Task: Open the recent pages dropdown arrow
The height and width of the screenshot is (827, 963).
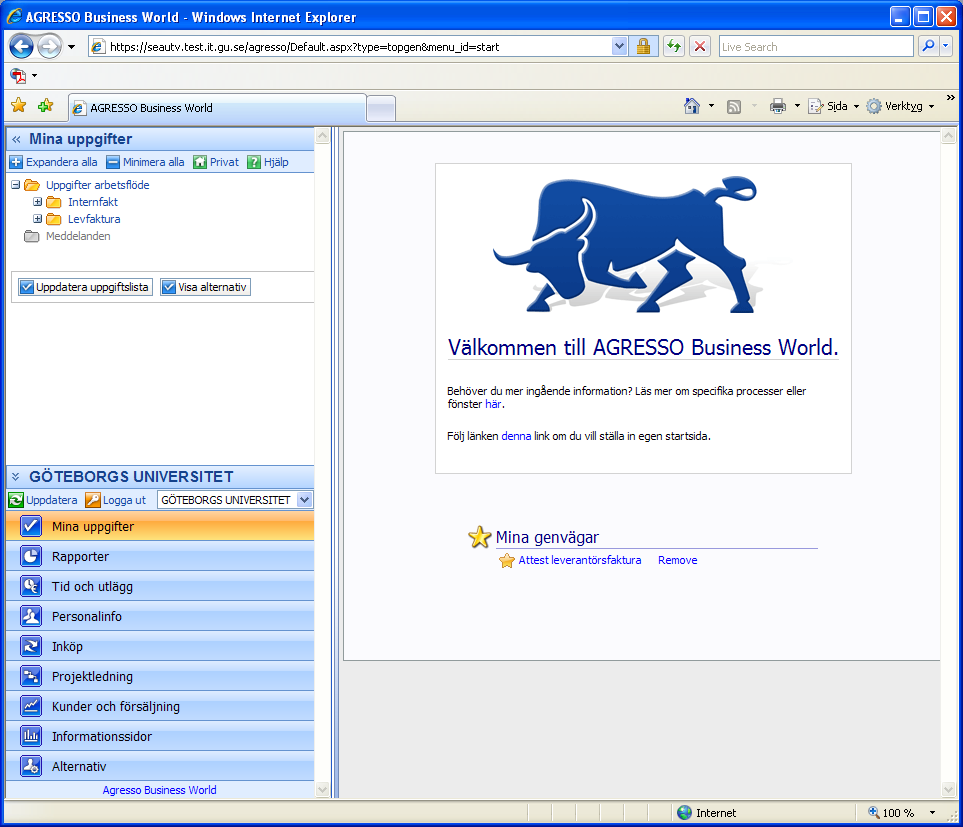Action: [x=71, y=47]
